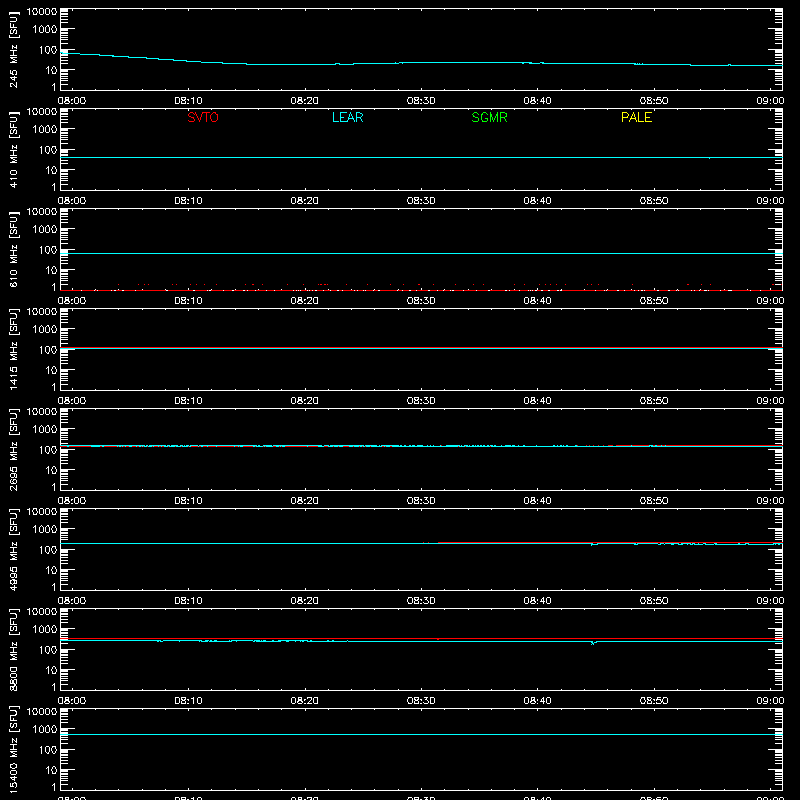Click '08:30' under the 1415 MHz plot

click(421, 401)
